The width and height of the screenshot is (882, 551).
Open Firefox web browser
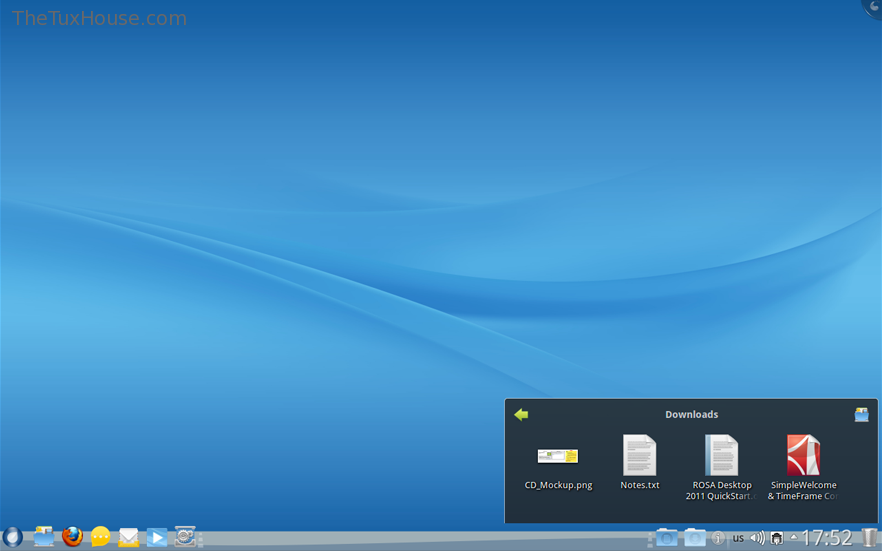coord(72,538)
